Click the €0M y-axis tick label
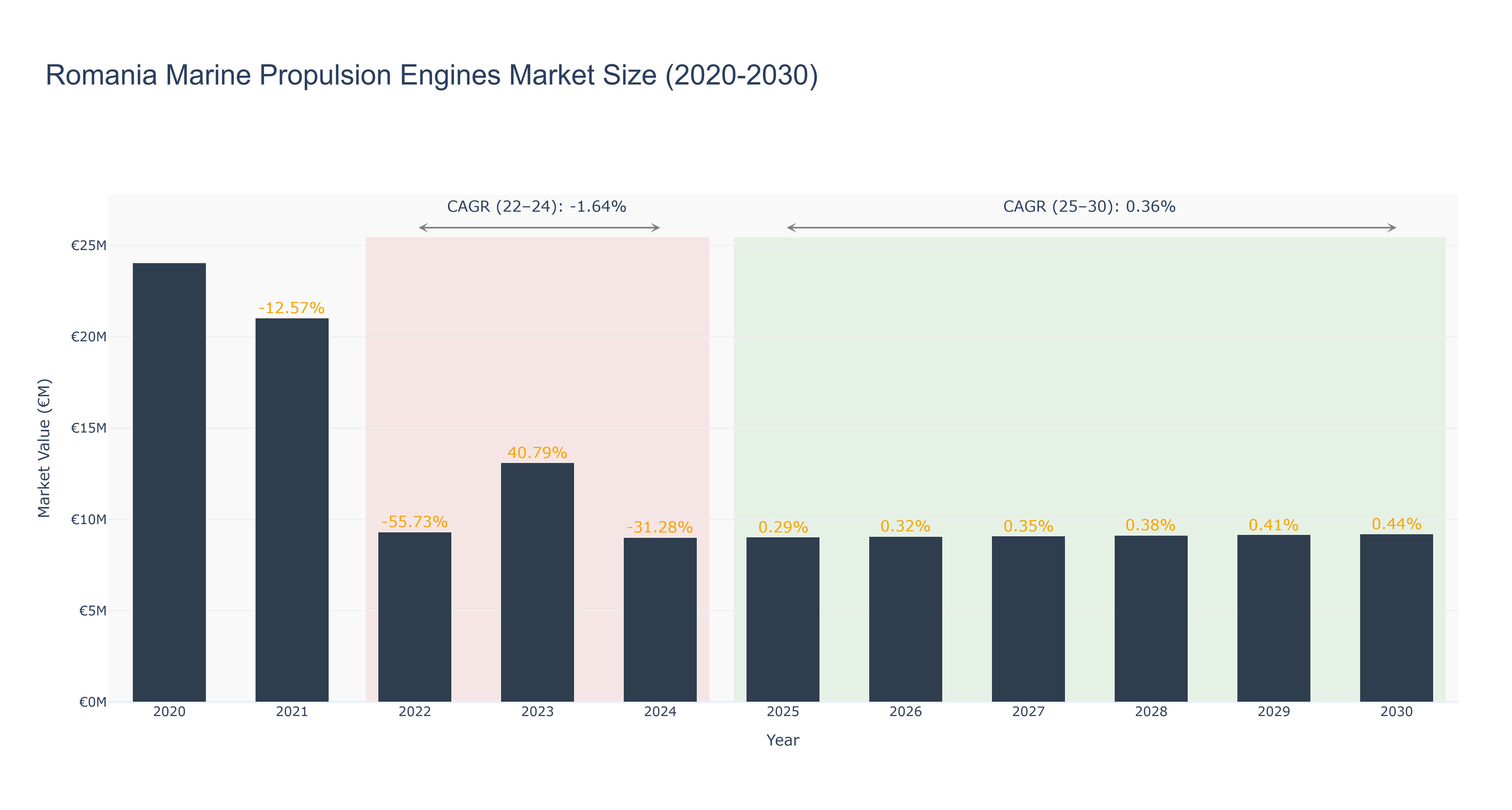Viewport: 1512px width, 810px height. [93, 702]
